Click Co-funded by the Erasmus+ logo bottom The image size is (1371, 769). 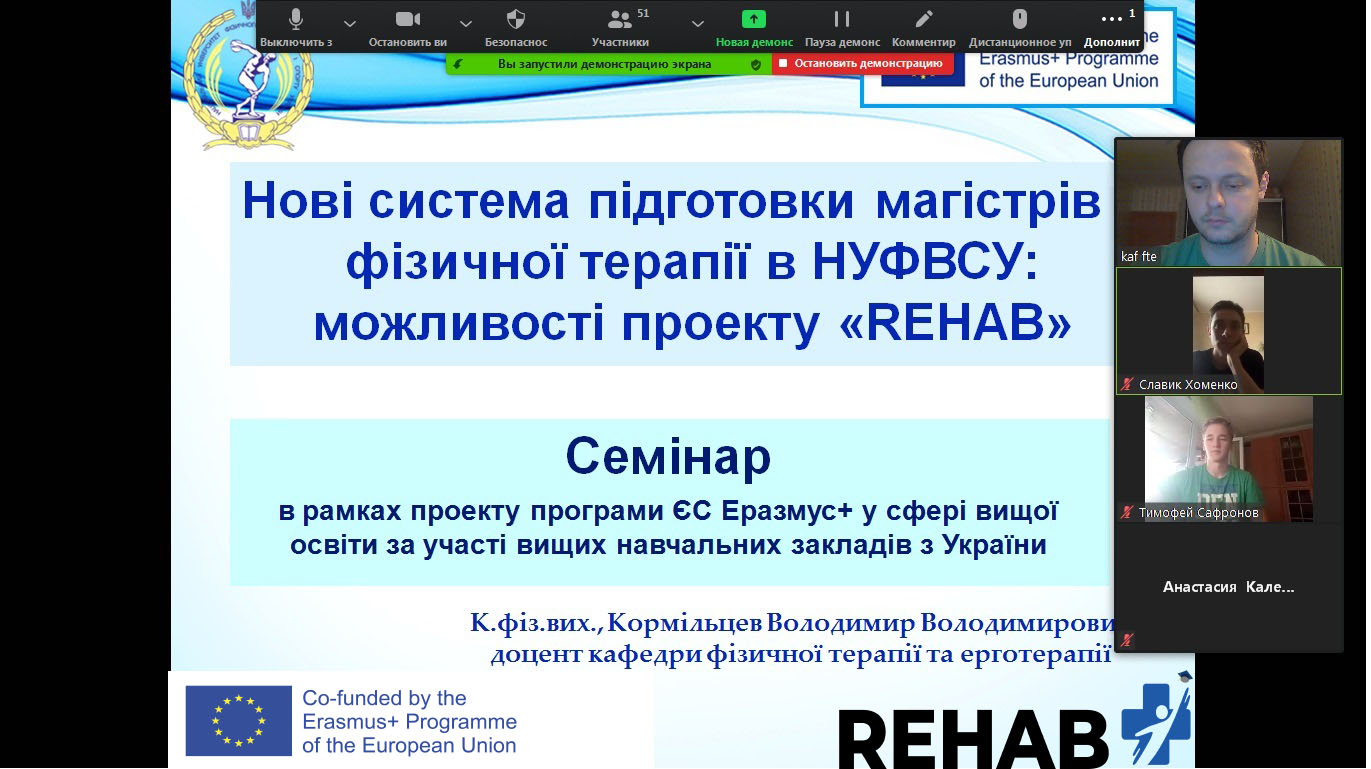(352, 721)
